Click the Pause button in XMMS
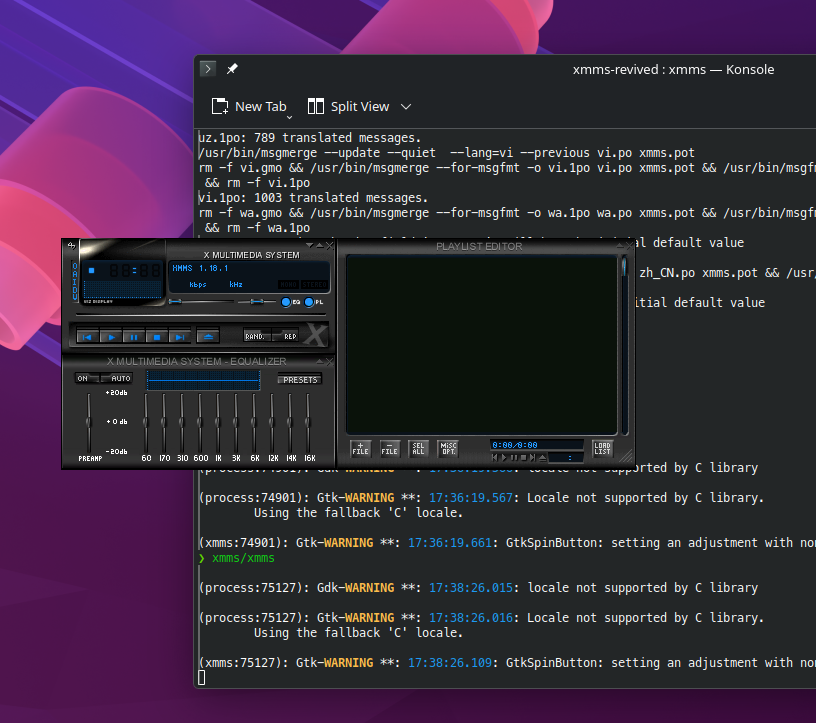The image size is (816, 723). point(134,337)
